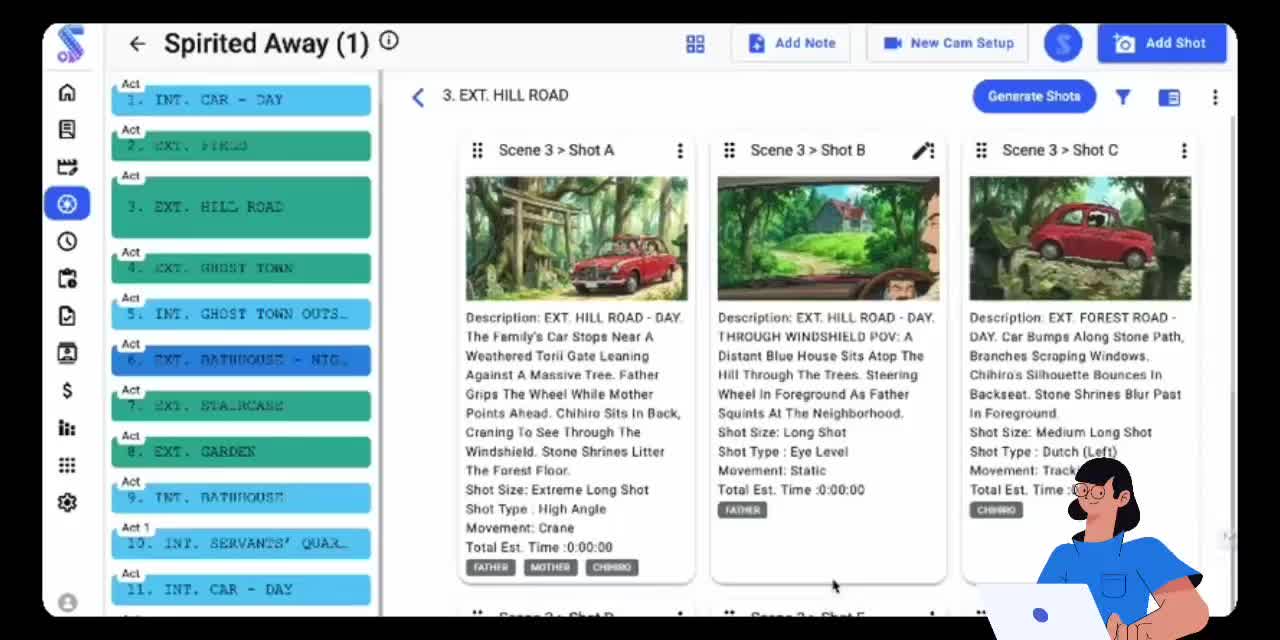The width and height of the screenshot is (1280, 640).
Task: Grab the Shot B drag handle
Action: [729, 150]
